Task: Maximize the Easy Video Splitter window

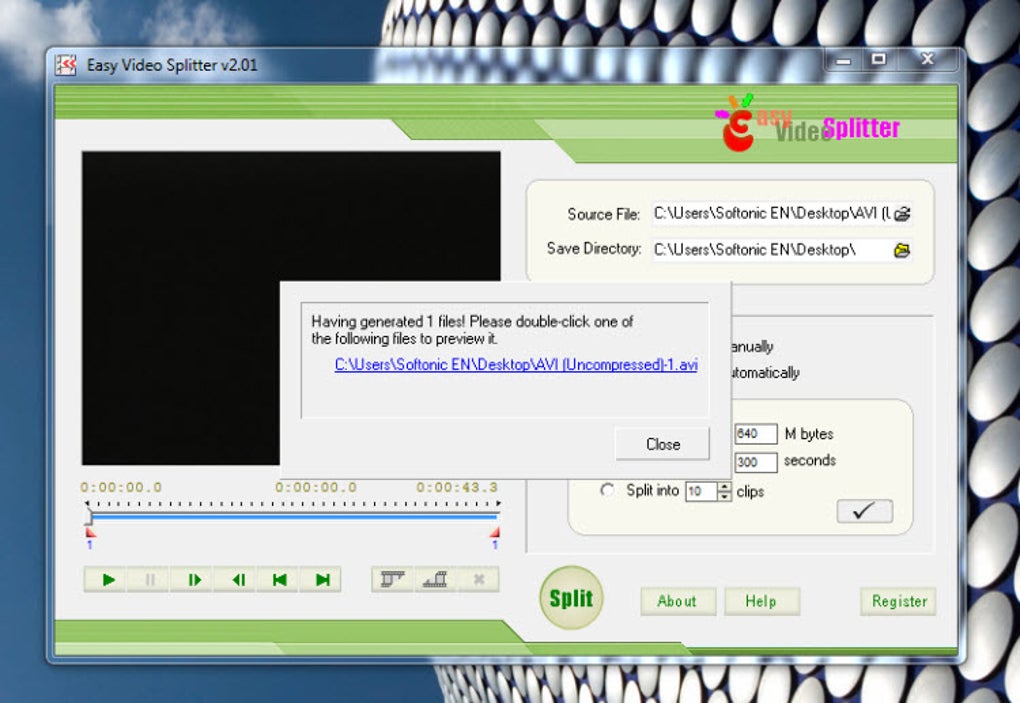Action: (x=878, y=60)
